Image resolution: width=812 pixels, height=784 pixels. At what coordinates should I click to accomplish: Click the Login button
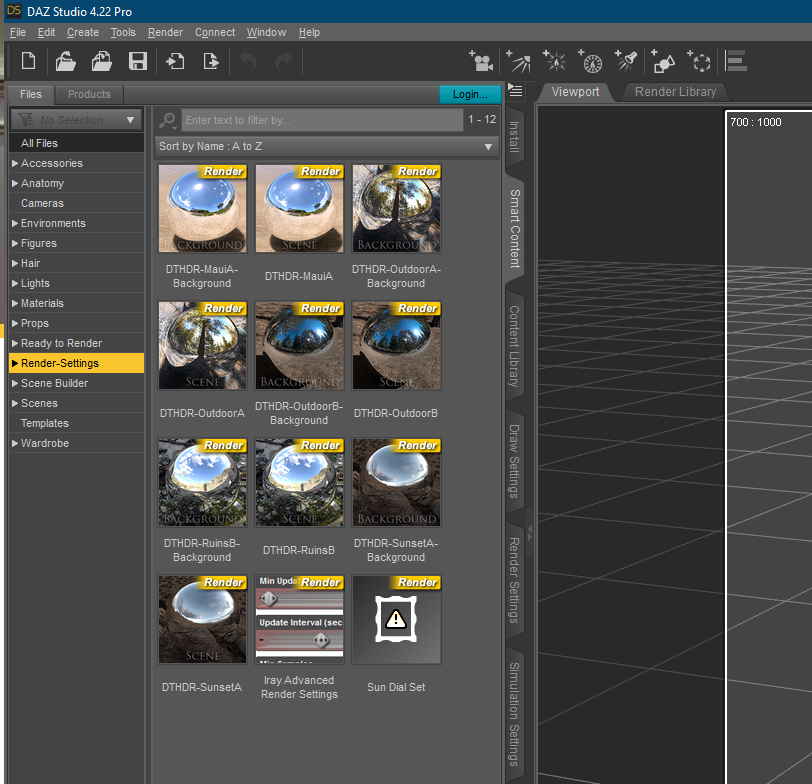click(x=469, y=94)
